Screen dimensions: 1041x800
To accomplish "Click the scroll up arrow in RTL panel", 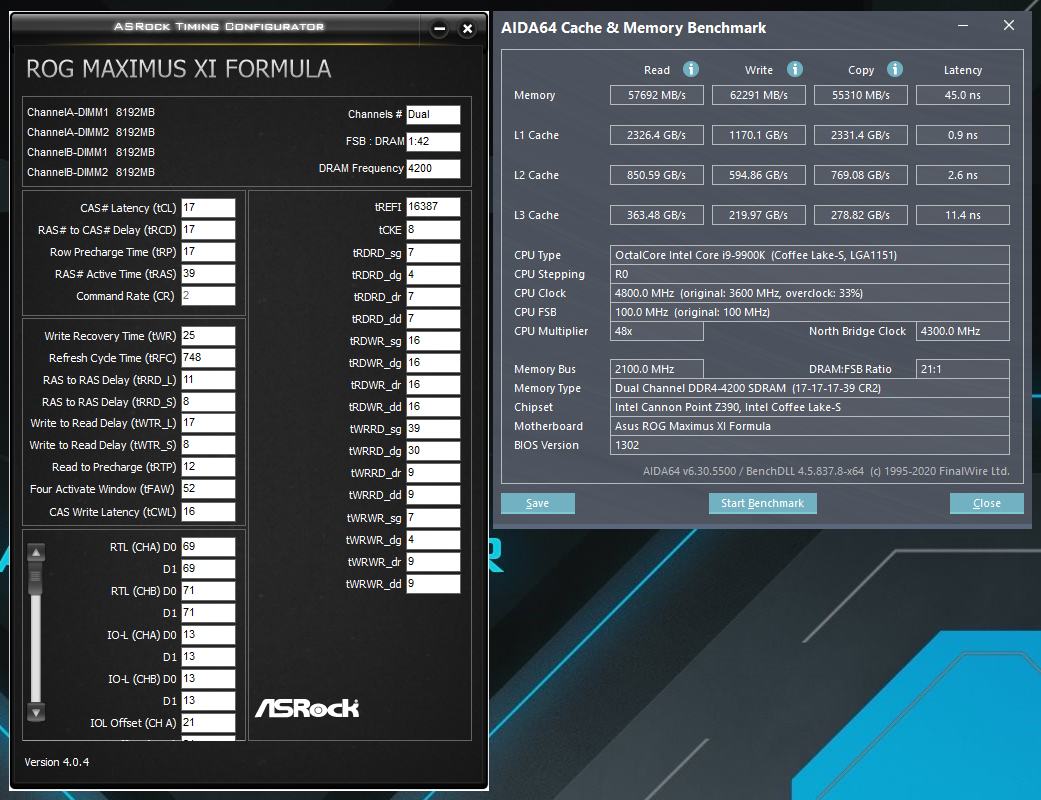I will (37, 552).
